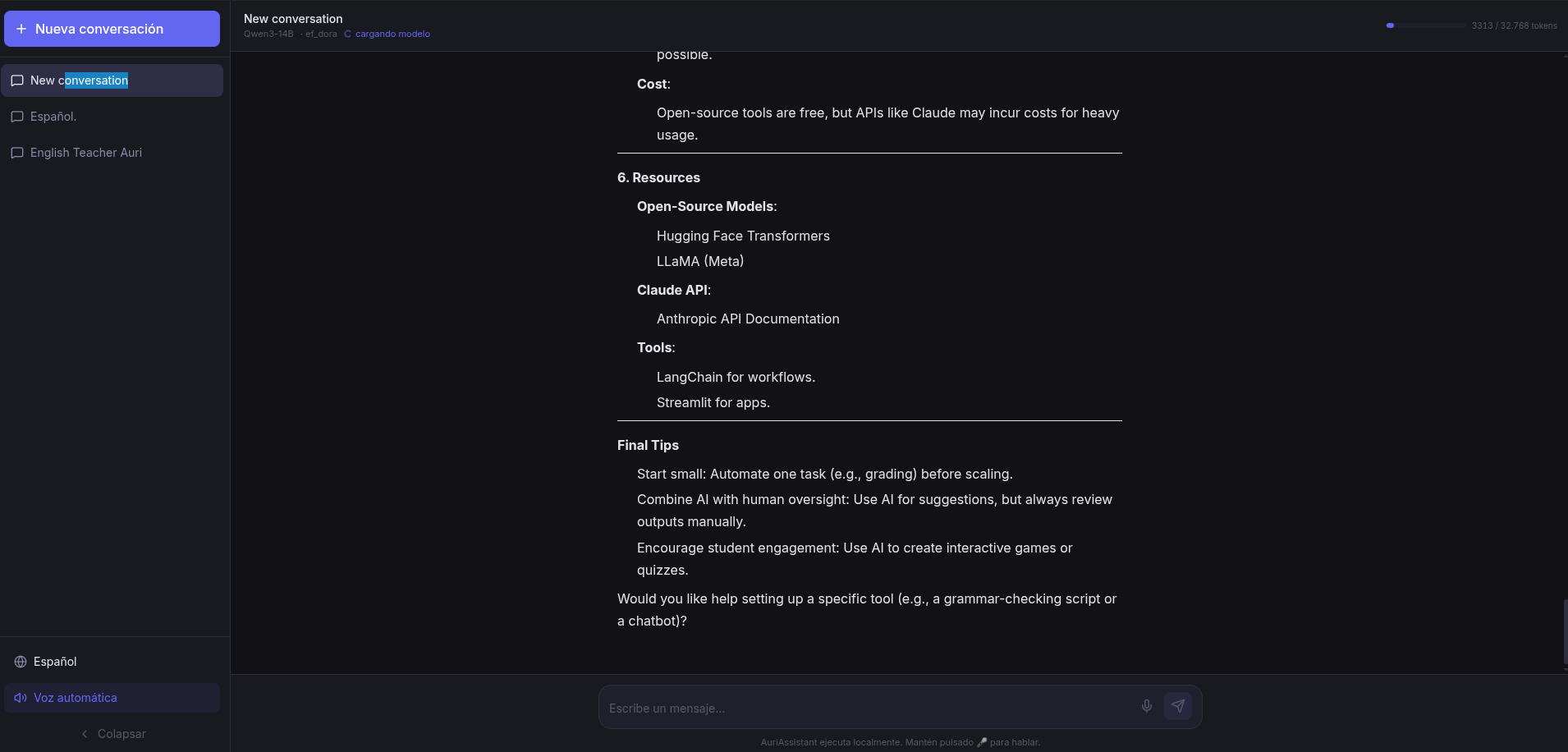Click the Start small: Automate one task line
The image size is (1568, 752).
pos(825,474)
